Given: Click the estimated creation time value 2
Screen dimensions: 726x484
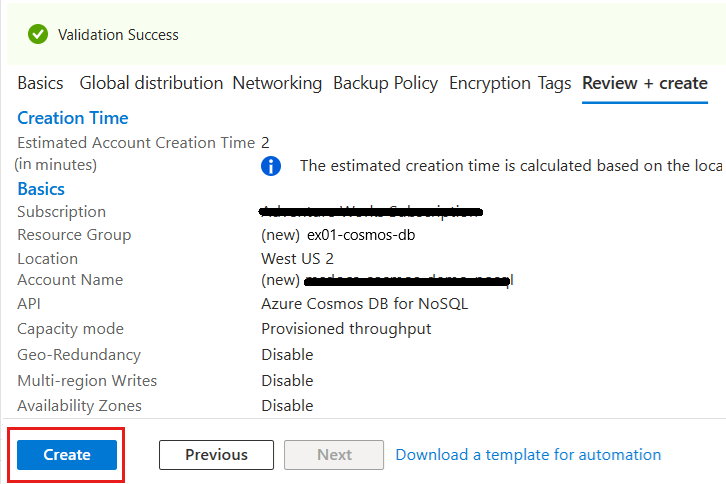Looking at the screenshot, I should [x=265, y=143].
